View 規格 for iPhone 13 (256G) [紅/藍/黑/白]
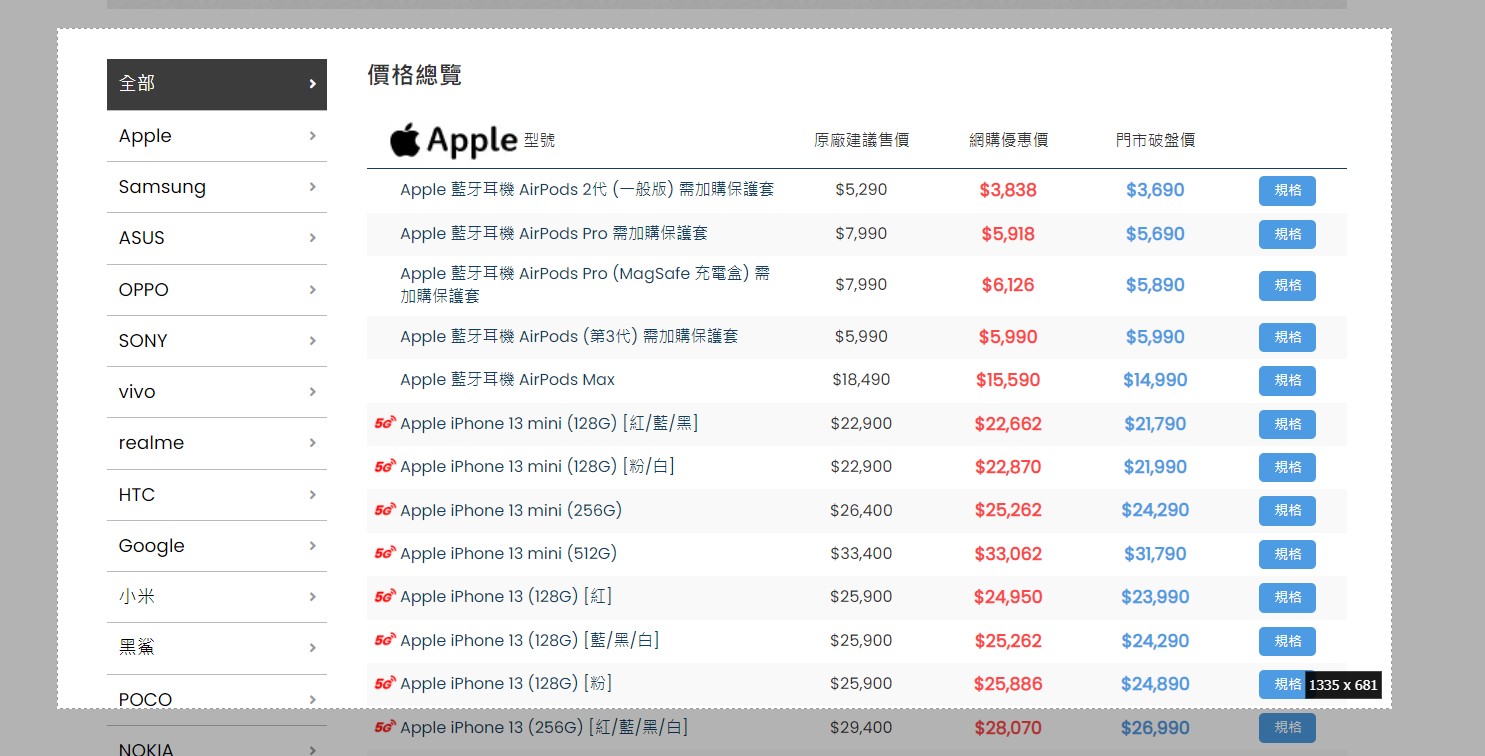The width and height of the screenshot is (1485, 756). [1287, 728]
